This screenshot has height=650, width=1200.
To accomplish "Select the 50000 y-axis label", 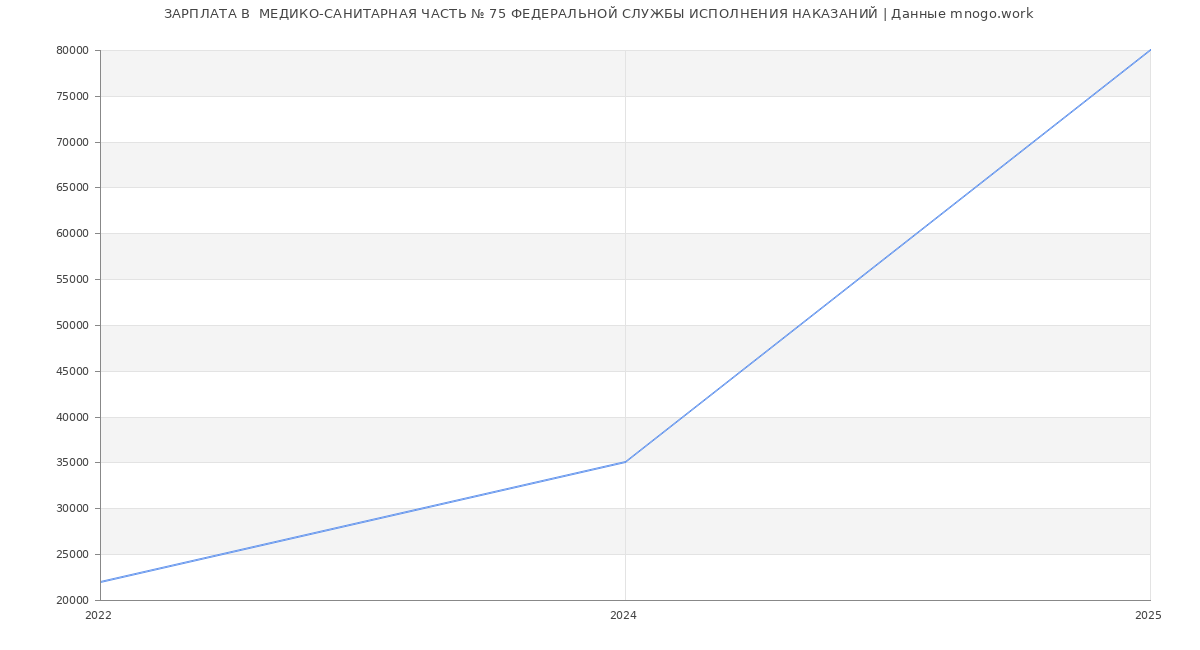I will click(72, 325).
